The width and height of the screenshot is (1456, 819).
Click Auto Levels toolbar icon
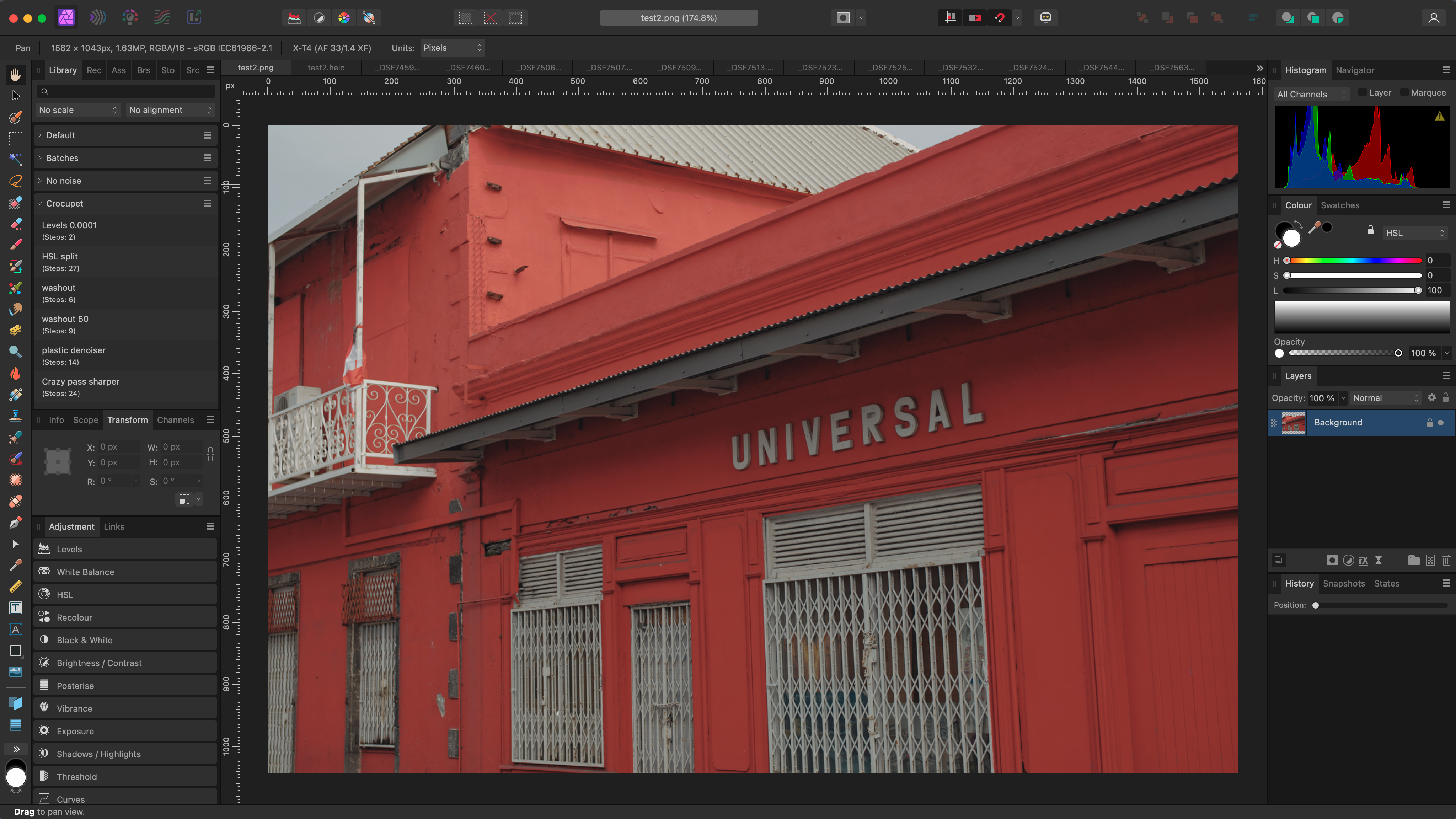294,18
